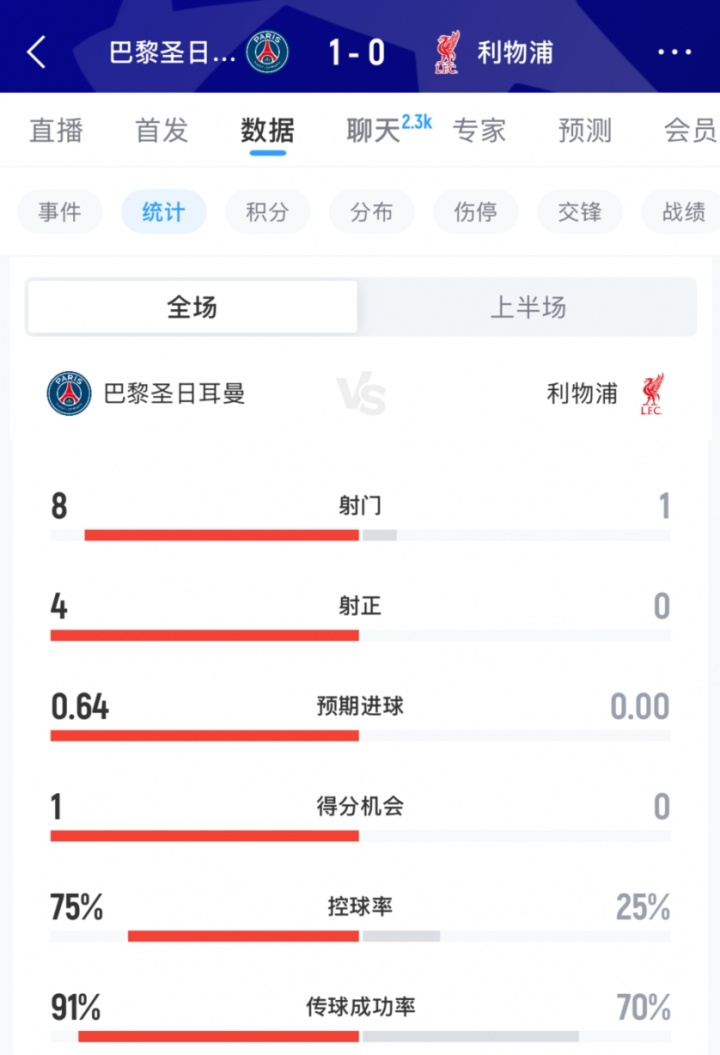Open the 聊天 chat tab
The width and height of the screenshot is (720, 1055).
374,131
